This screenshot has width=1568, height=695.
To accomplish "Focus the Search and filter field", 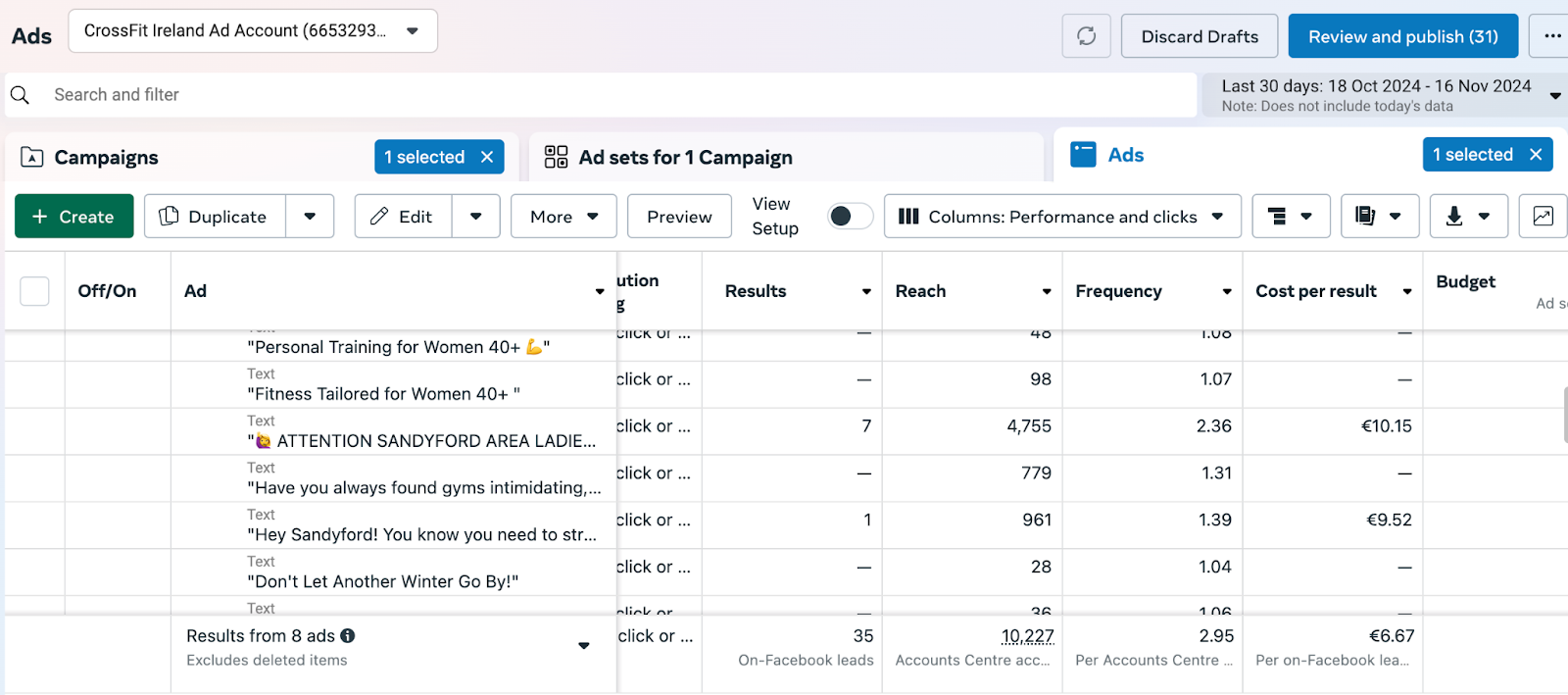I will point(600,95).
